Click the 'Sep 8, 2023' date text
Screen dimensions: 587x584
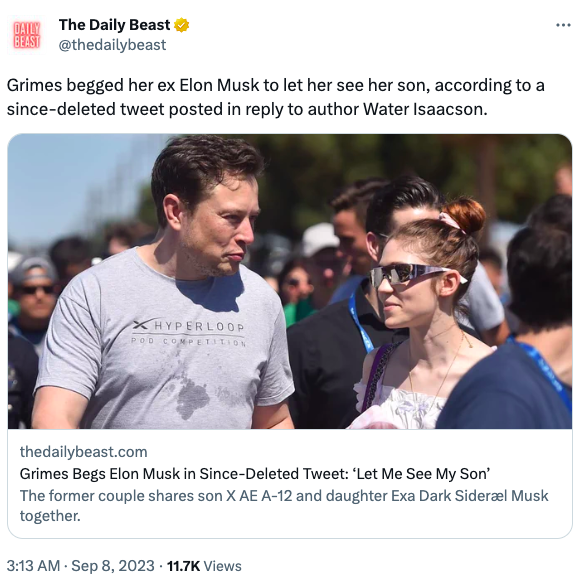coord(113,566)
